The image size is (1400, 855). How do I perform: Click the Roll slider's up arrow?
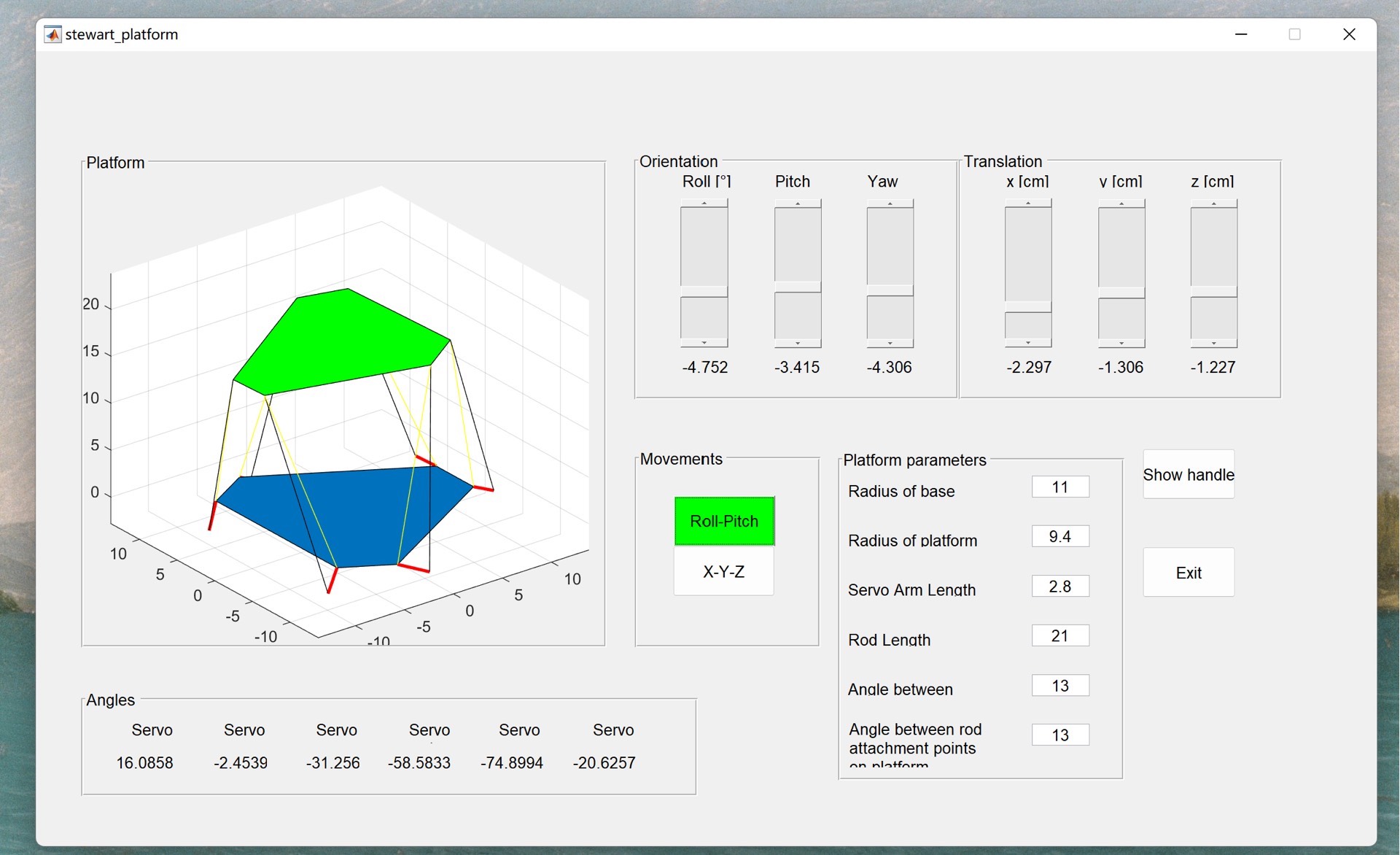[704, 204]
